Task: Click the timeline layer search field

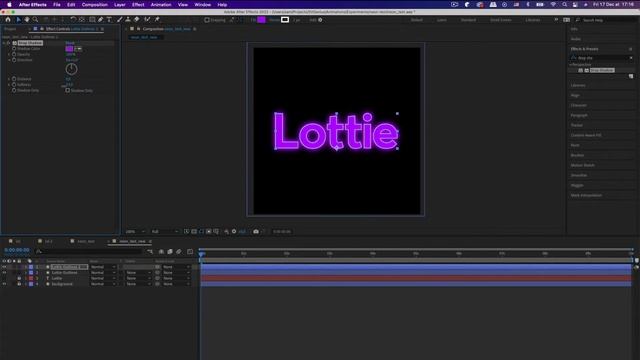Action: pyautogui.click(x=89, y=251)
